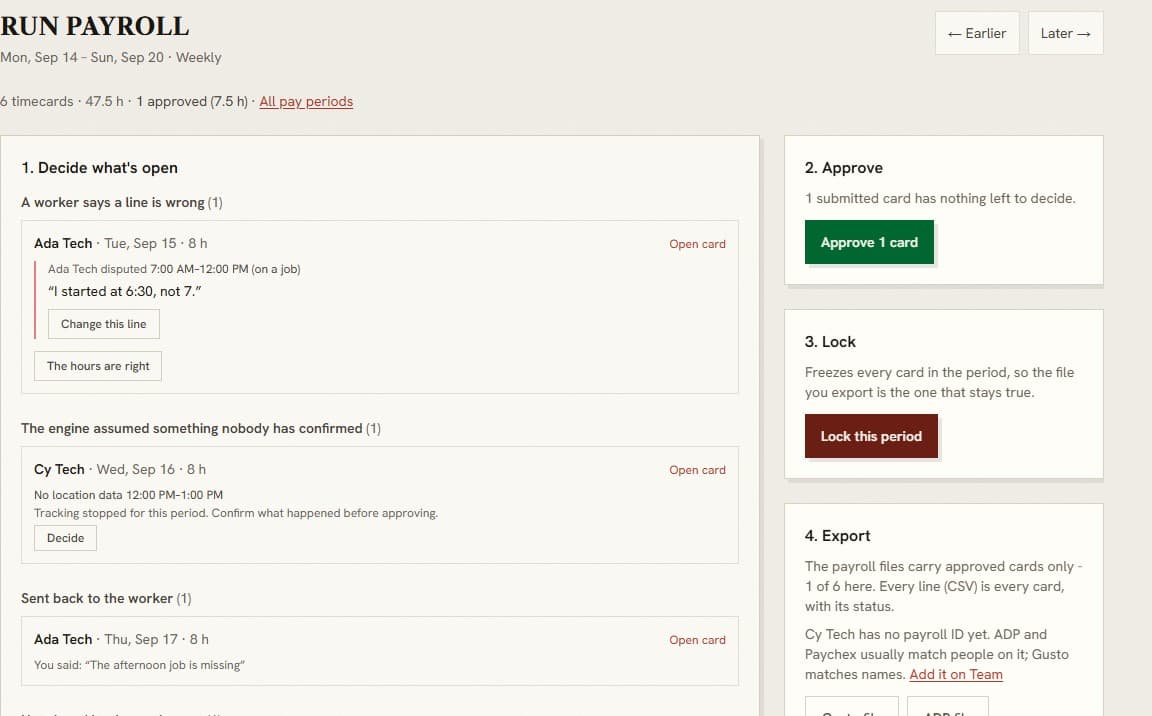This screenshot has height=716, width=1152.
Task: Open the All pay periods link
Action: [x=306, y=101]
